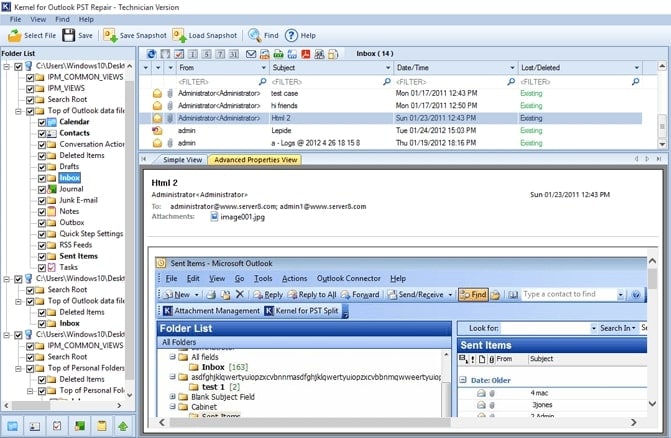Uncheck the Drafts folder checkbox
671x438 pixels.
tap(42, 167)
